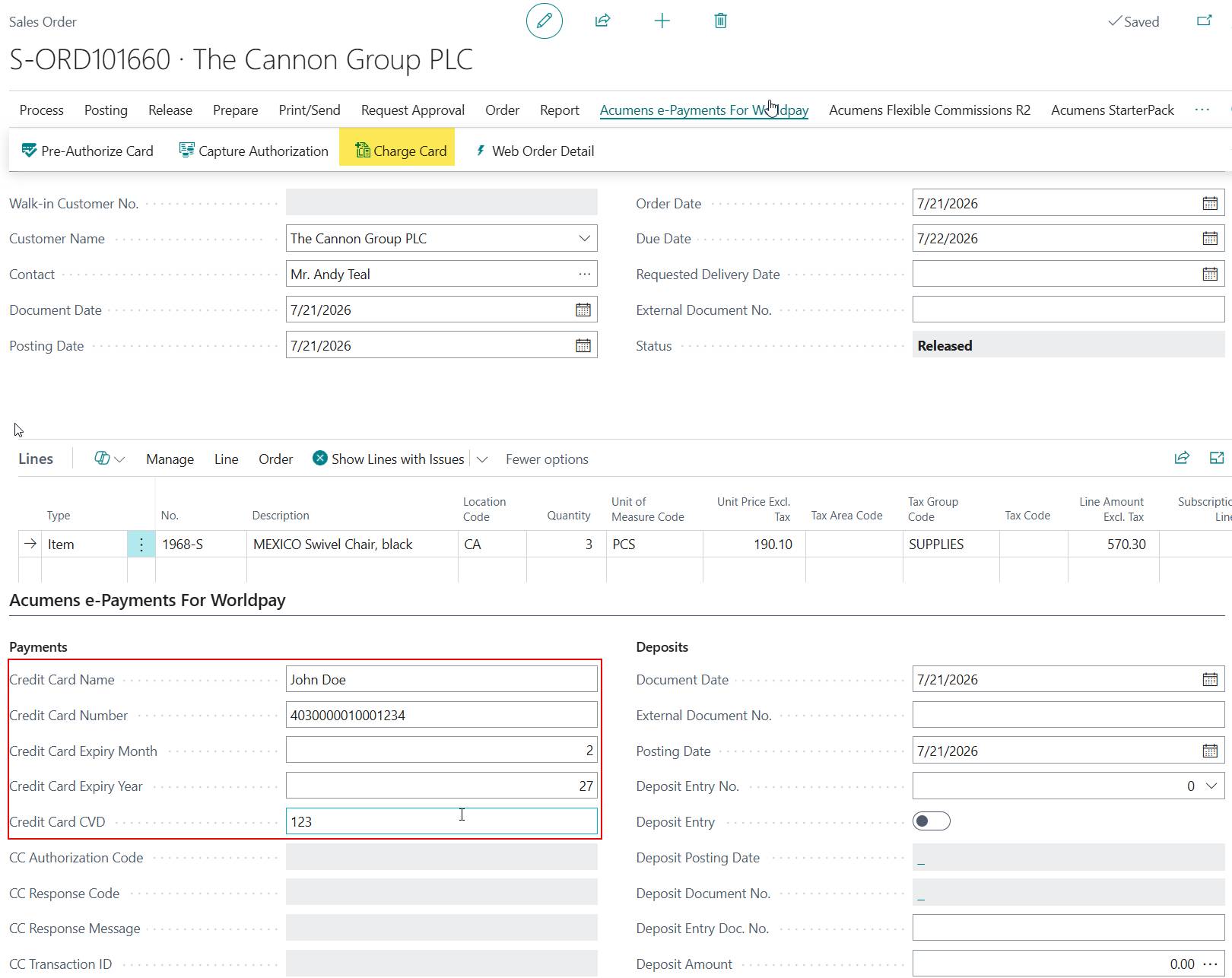Create a new sales order with plus icon

pos(662,21)
